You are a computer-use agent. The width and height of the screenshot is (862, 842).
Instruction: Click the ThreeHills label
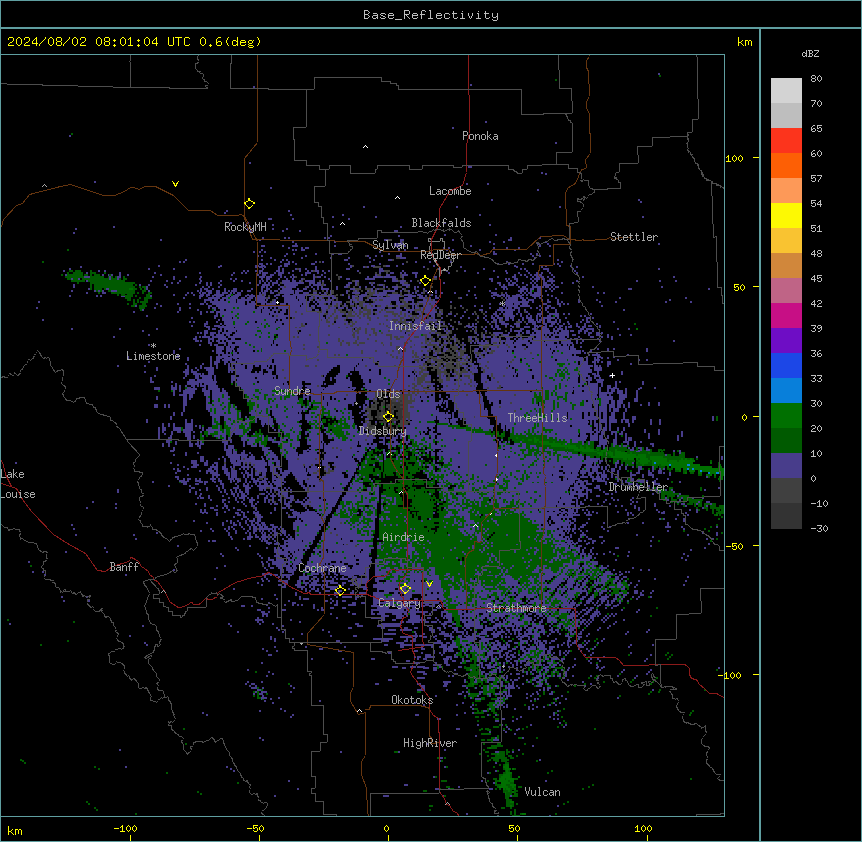(x=537, y=418)
